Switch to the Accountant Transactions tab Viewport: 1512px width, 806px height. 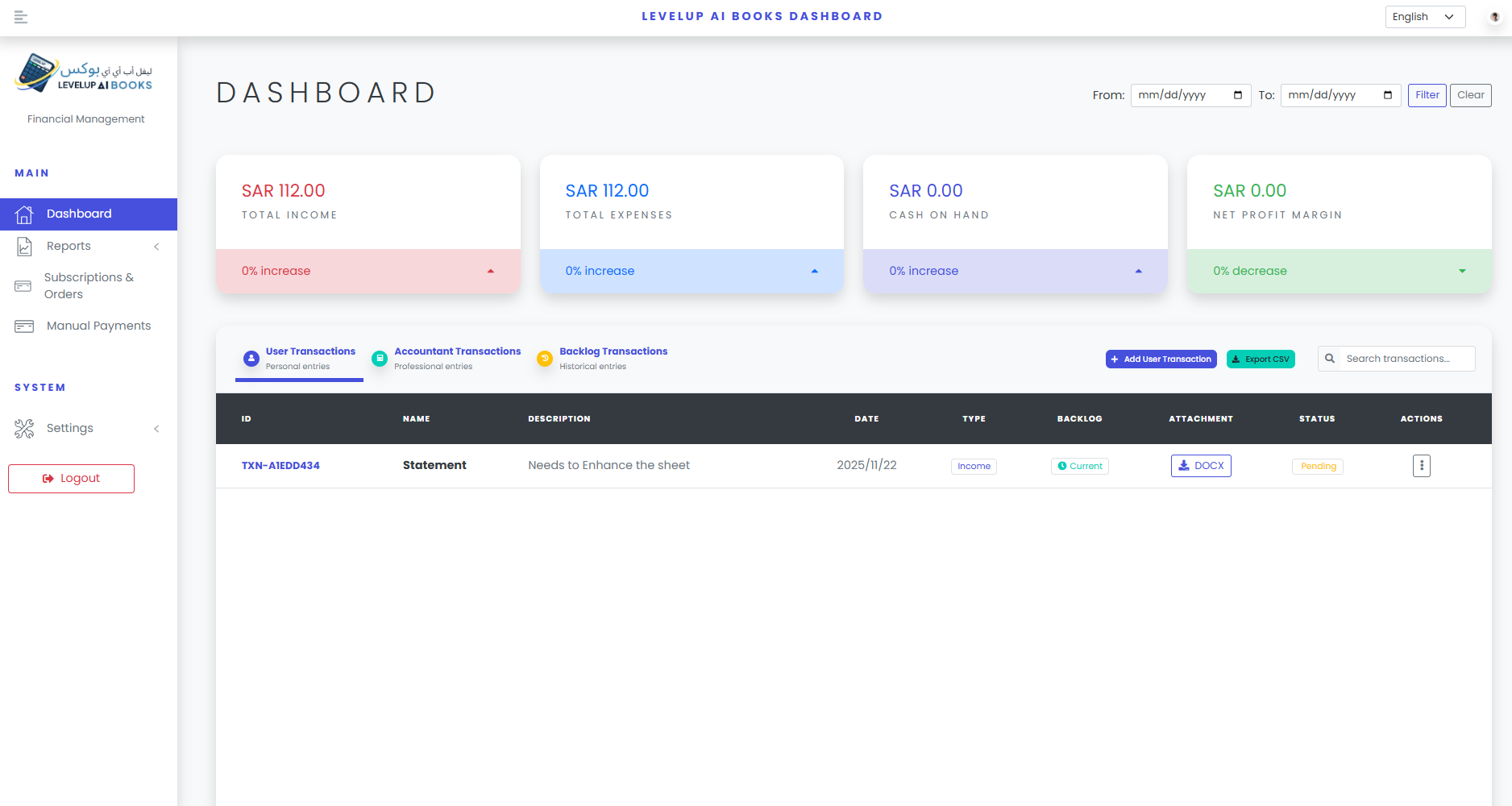447,359
